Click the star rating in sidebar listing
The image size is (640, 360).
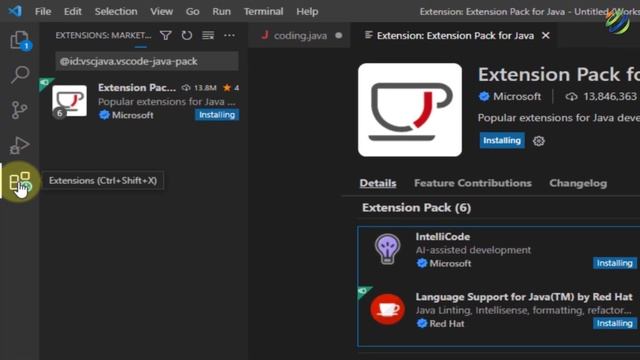coord(231,88)
